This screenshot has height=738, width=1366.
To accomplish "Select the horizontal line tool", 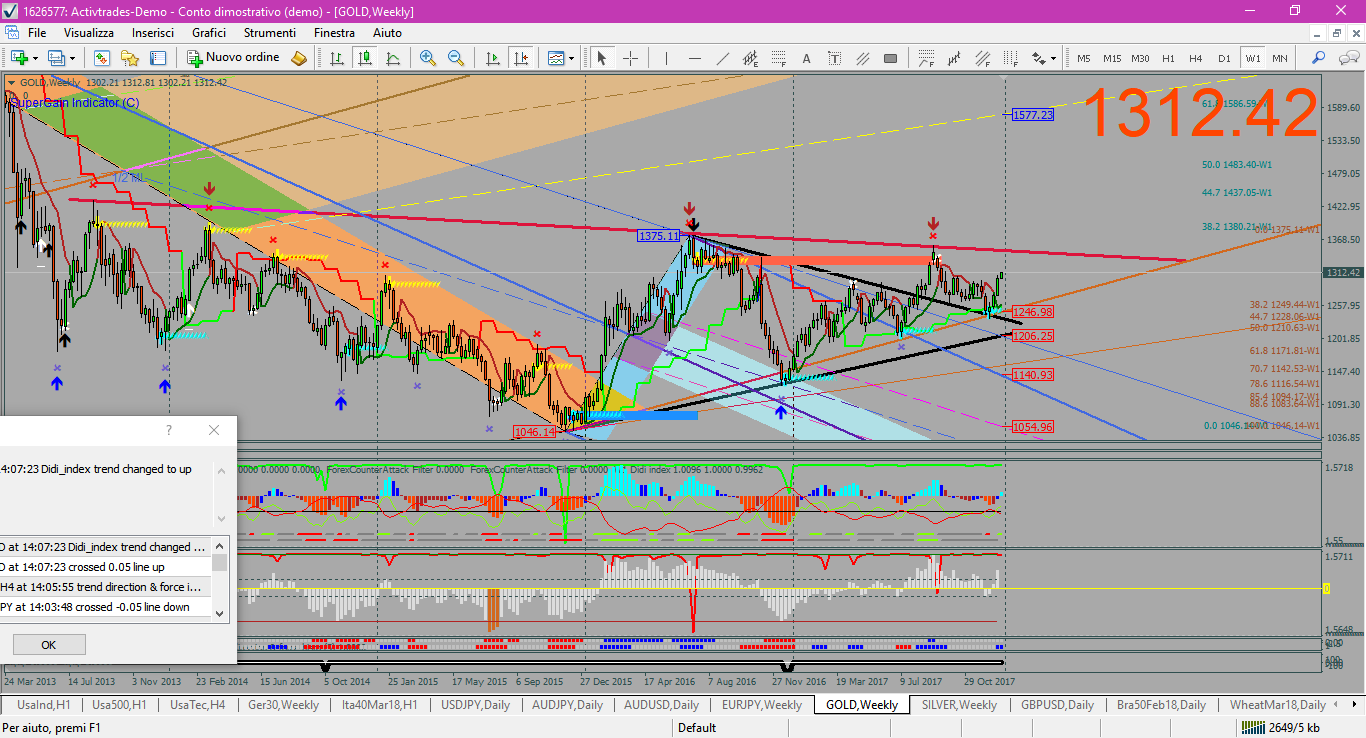I will coord(694,58).
